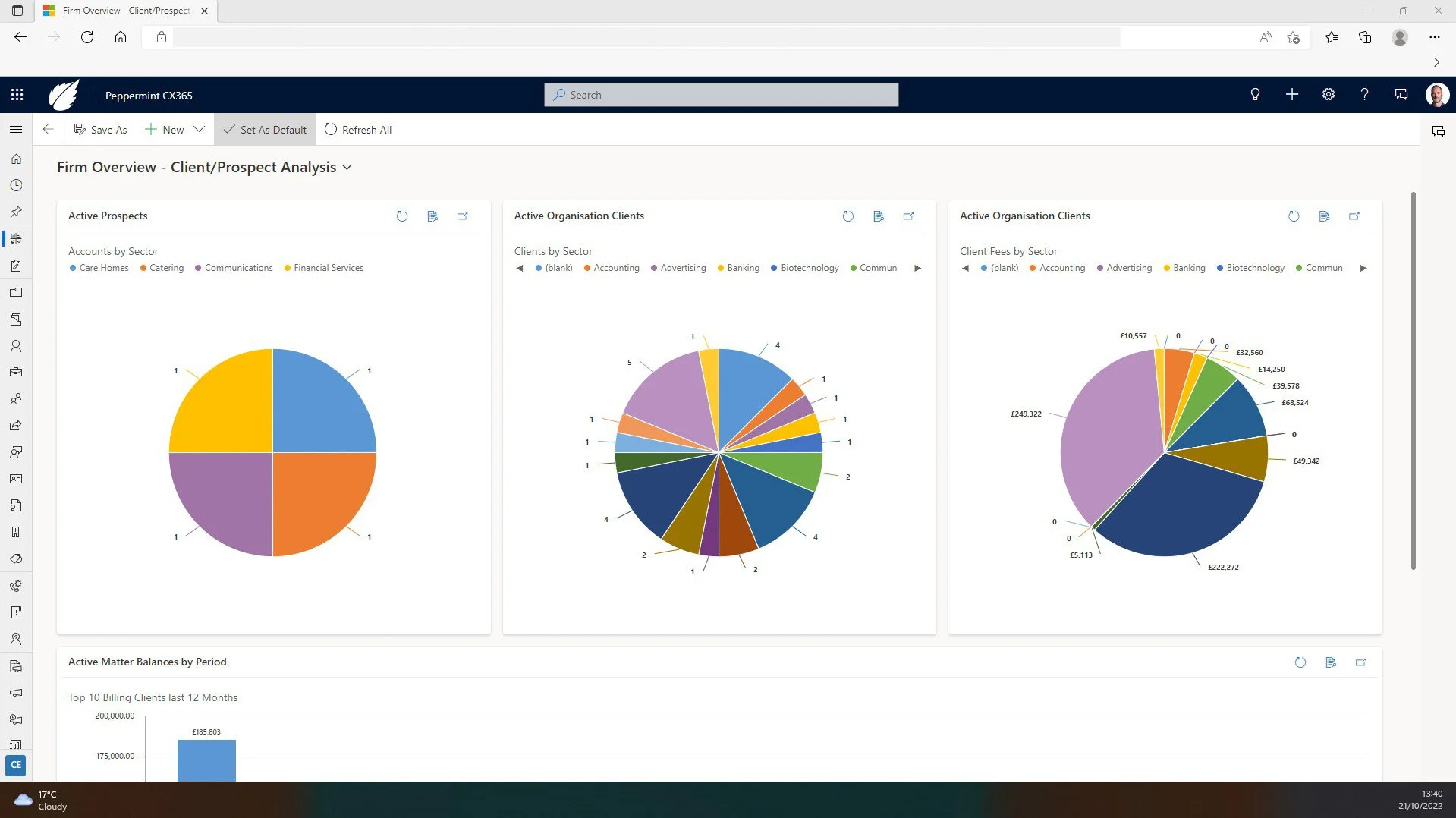Toggle the Pinned items view in the sidebar
Image resolution: width=1456 pixels, height=818 pixels.
(16, 212)
